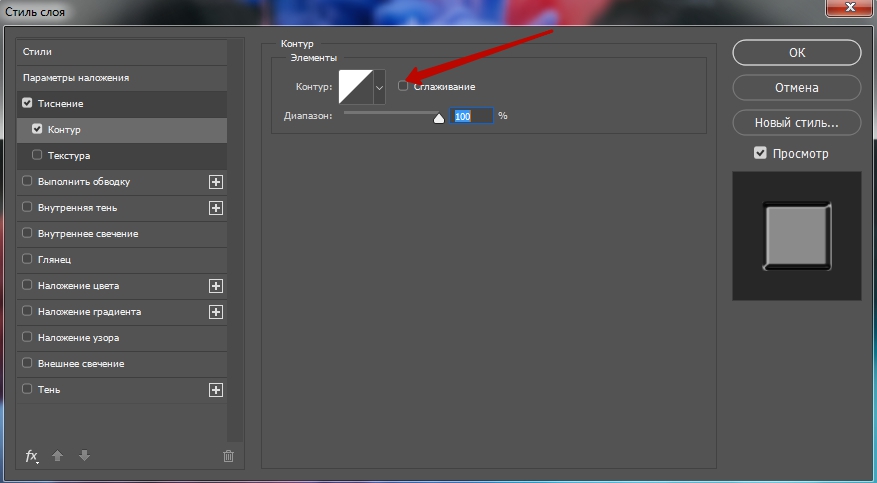Select the Наложение узора effect row

click(122, 338)
